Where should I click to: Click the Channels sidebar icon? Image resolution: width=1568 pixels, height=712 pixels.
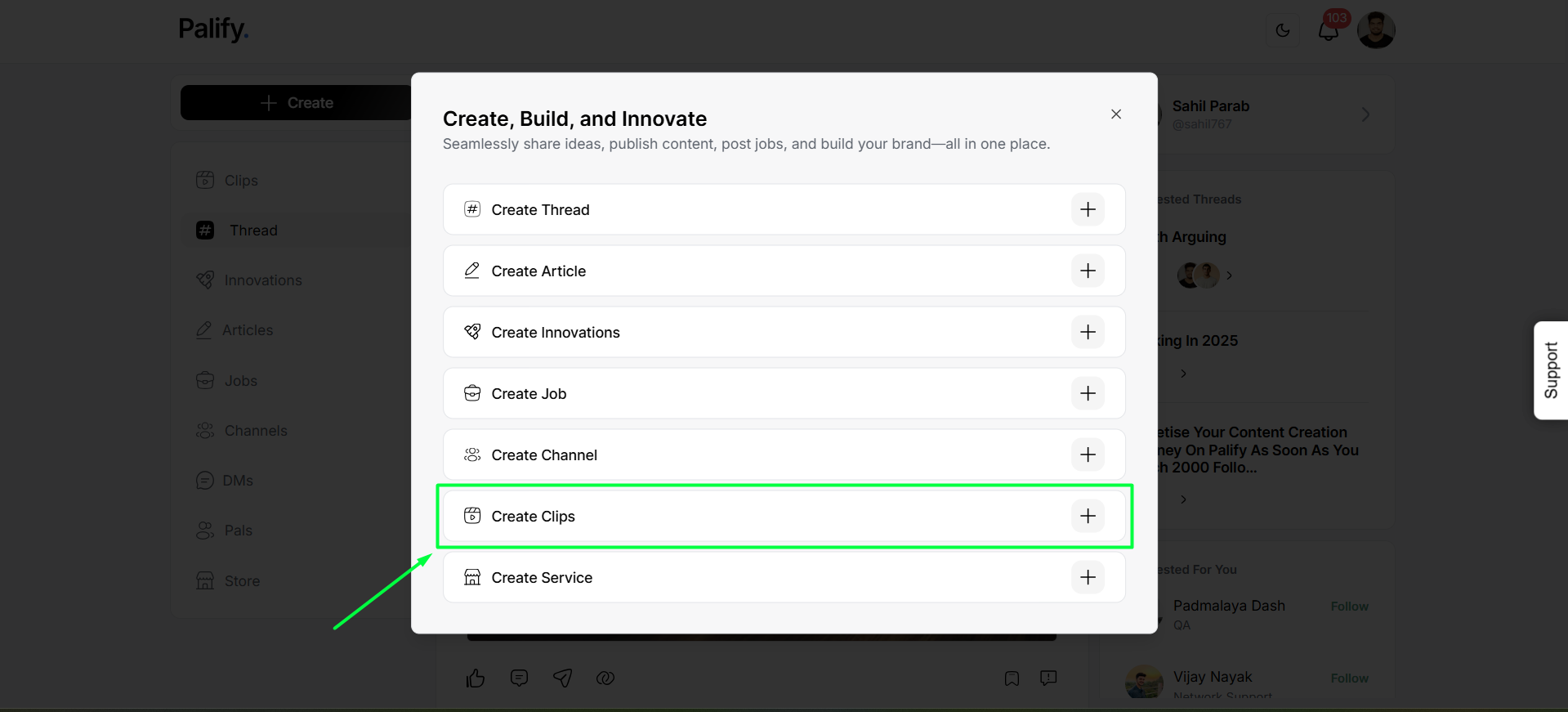point(205,431)
